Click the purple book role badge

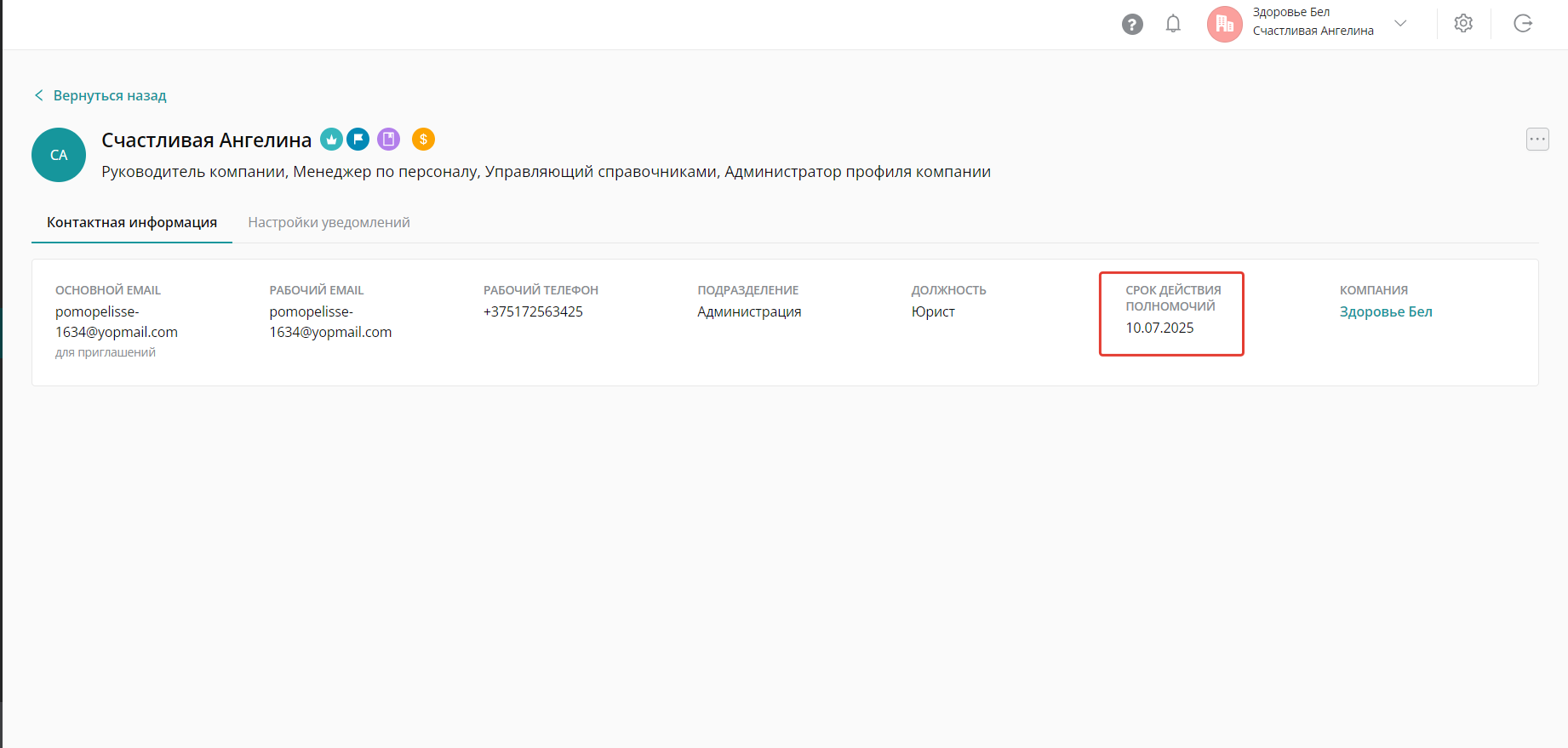pyautogui.click(x=388, y=139)
